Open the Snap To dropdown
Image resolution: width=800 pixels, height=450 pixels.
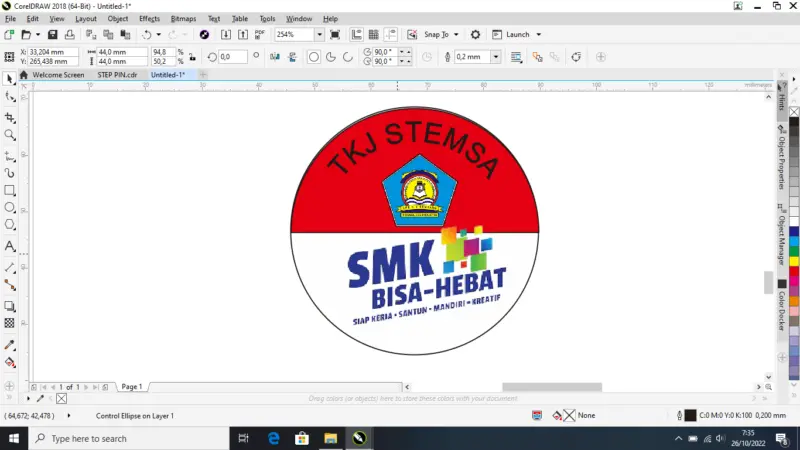456,35
